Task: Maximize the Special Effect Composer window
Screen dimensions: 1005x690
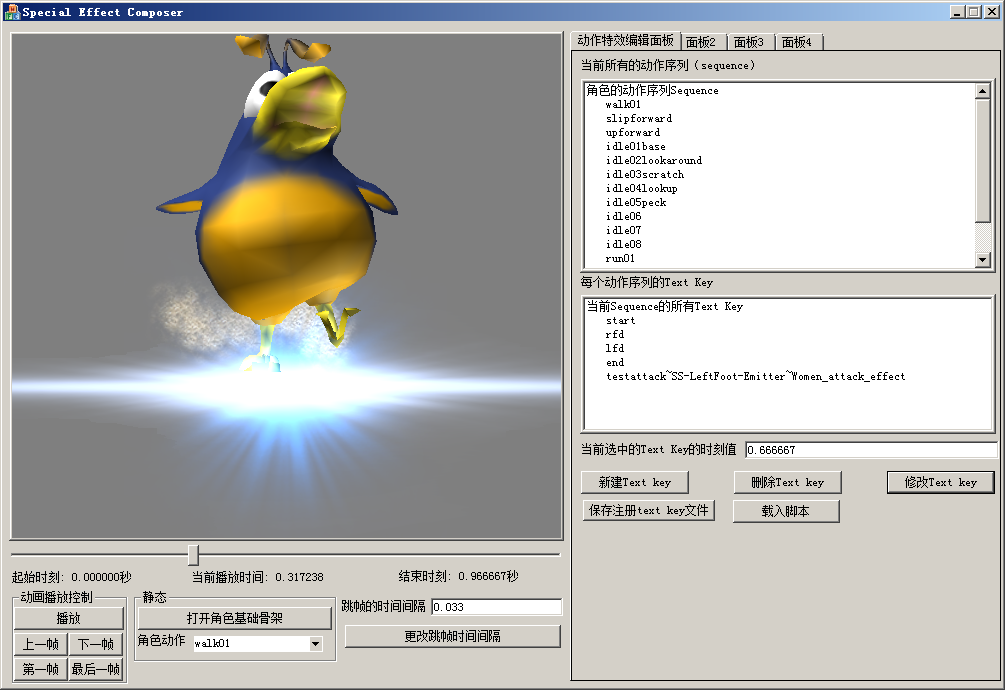Action: 974,12
